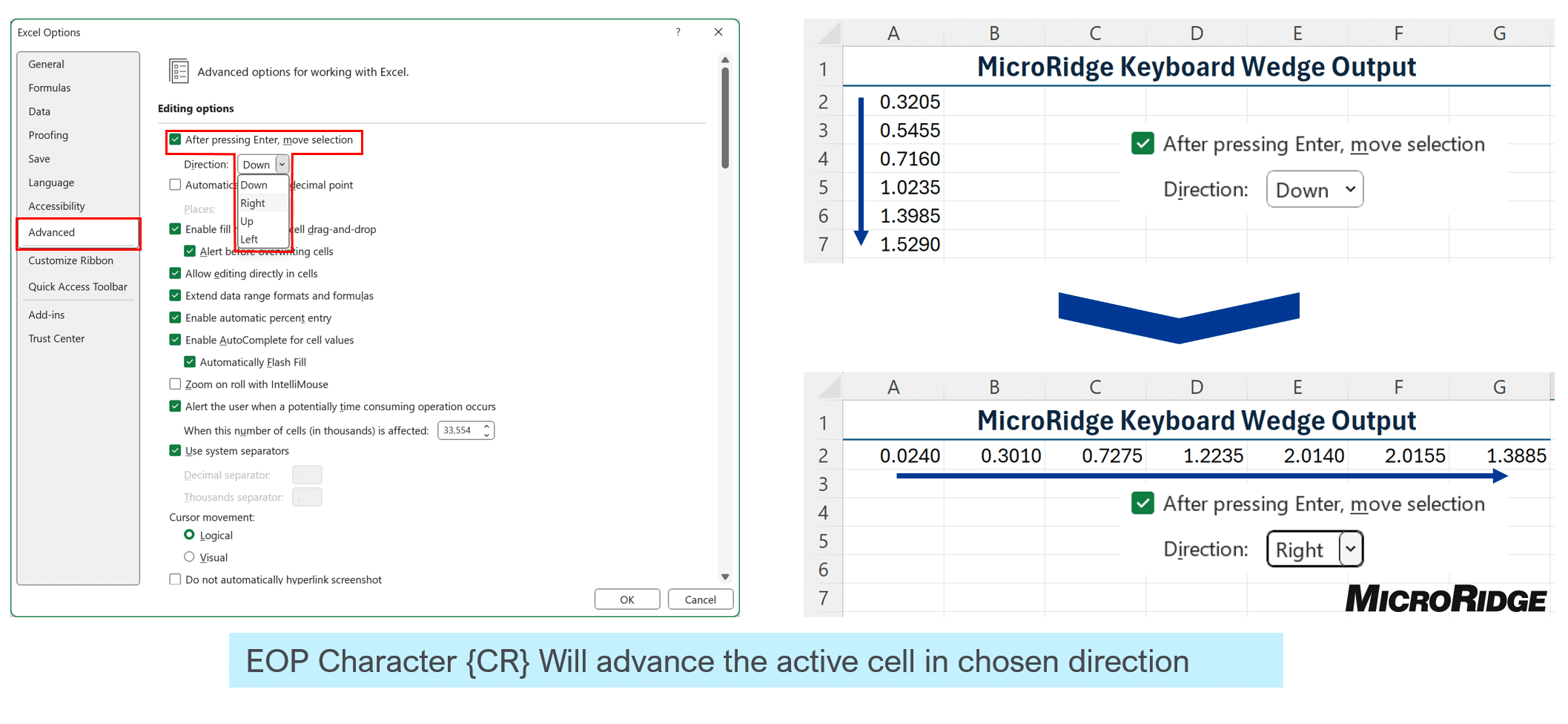Toggle alert for time consuming operations

pyautogui.click(x=175, y=407)
